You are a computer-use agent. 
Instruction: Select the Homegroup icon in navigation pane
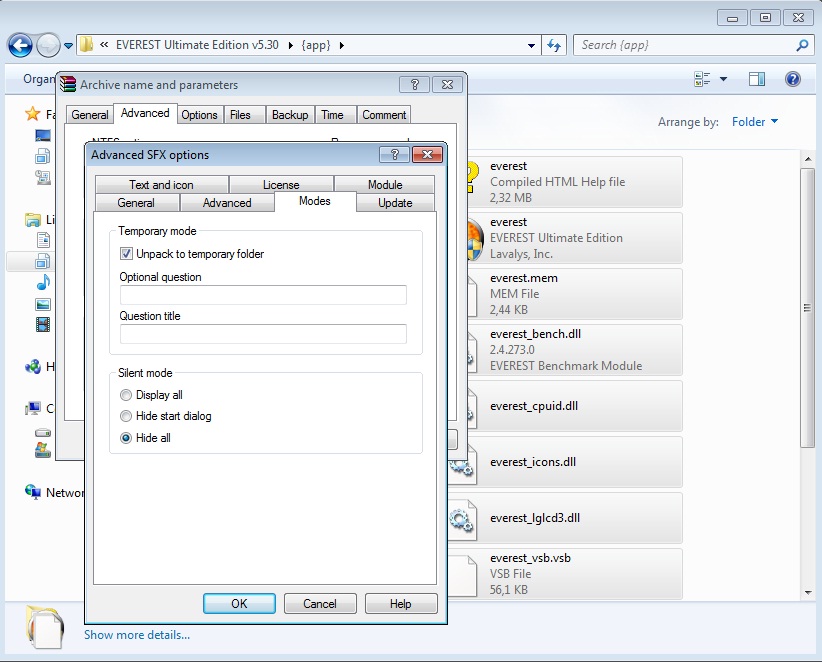point(33,366)
